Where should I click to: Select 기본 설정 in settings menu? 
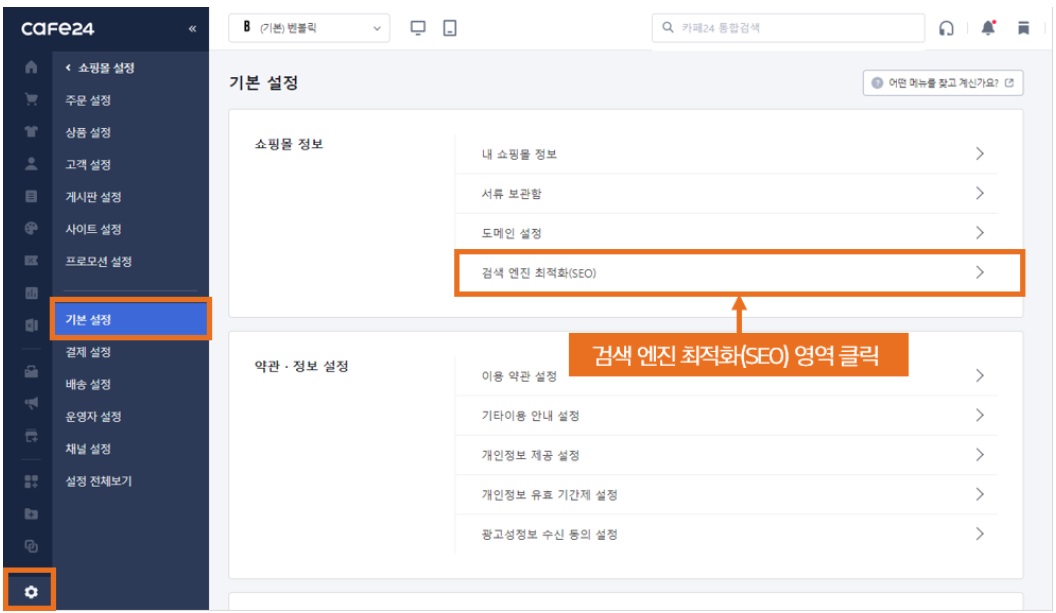point(131,319)
